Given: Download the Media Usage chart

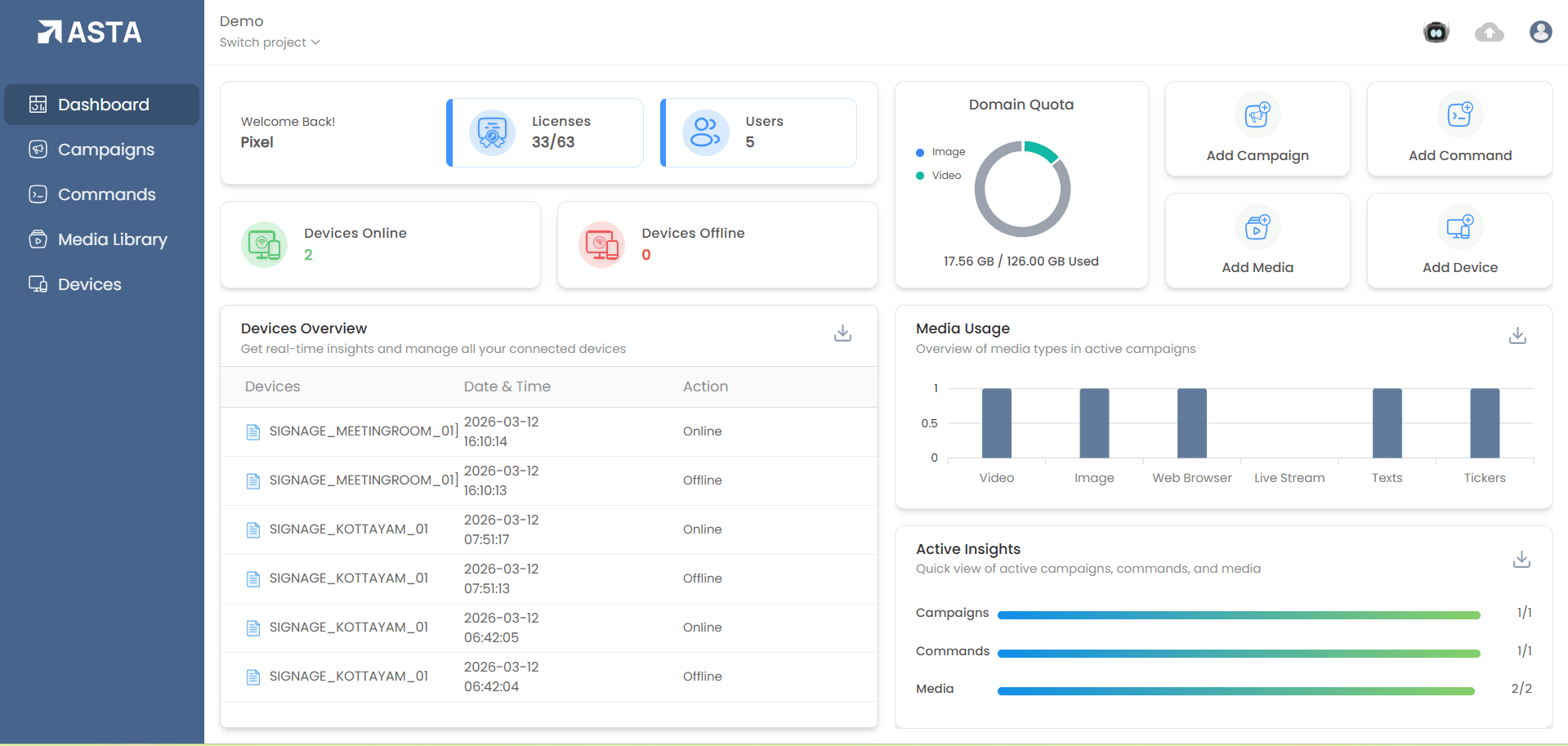Looking at the screenshot, I should 1517,336.
